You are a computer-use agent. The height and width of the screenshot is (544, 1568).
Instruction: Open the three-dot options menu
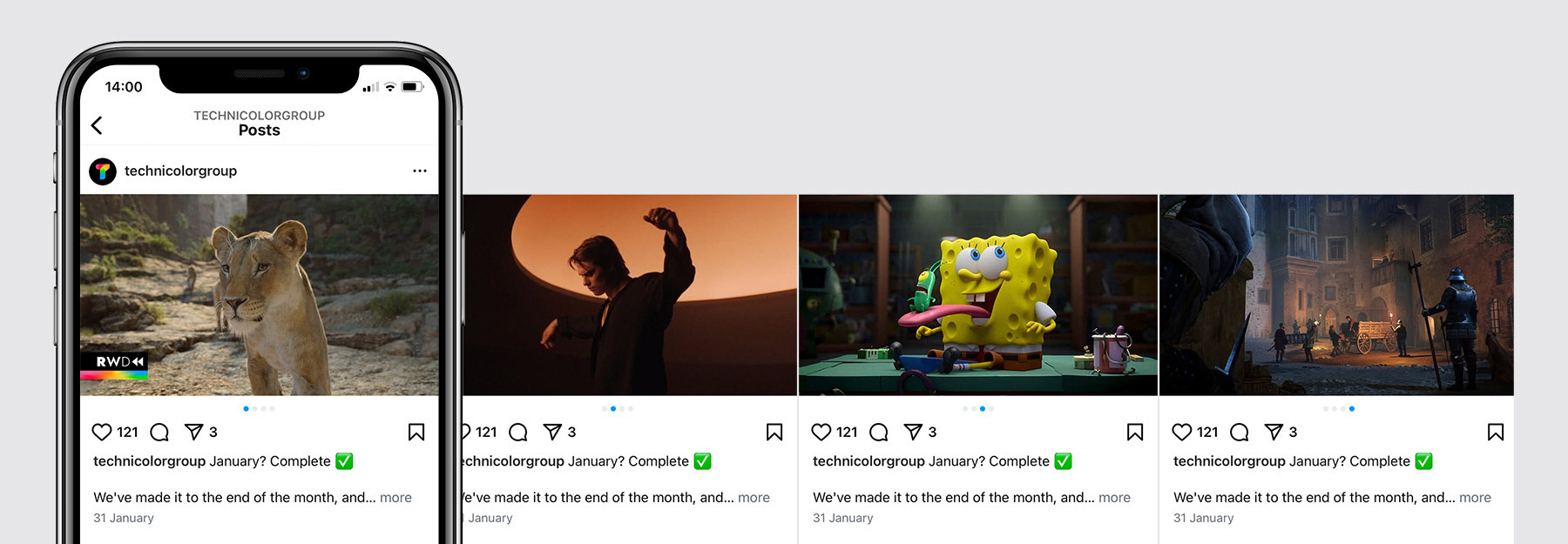[x=420, y=171]
